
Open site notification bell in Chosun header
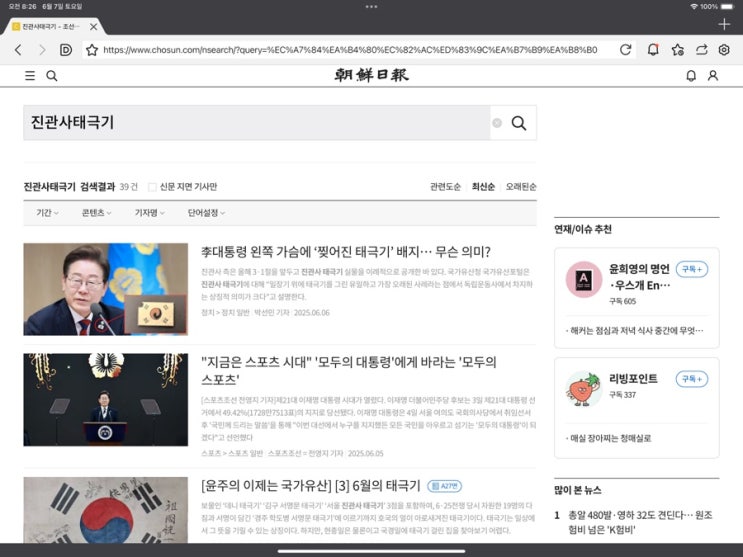tap(691, 76)
